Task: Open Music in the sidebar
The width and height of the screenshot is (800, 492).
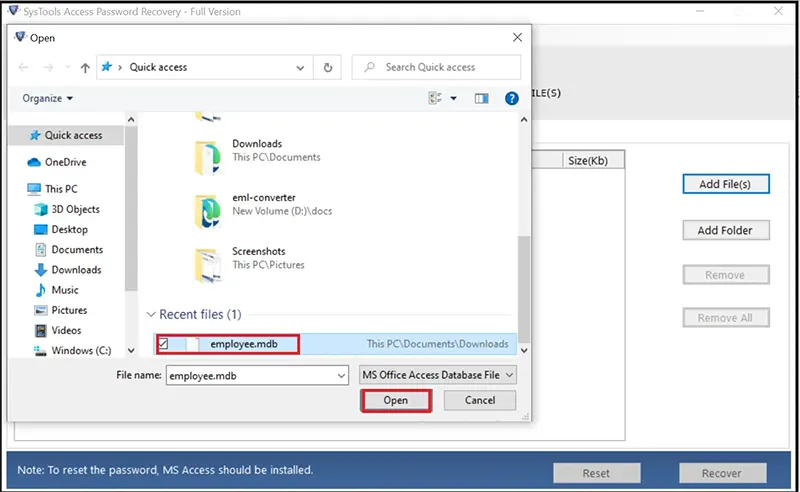Action: click(65, 290)
